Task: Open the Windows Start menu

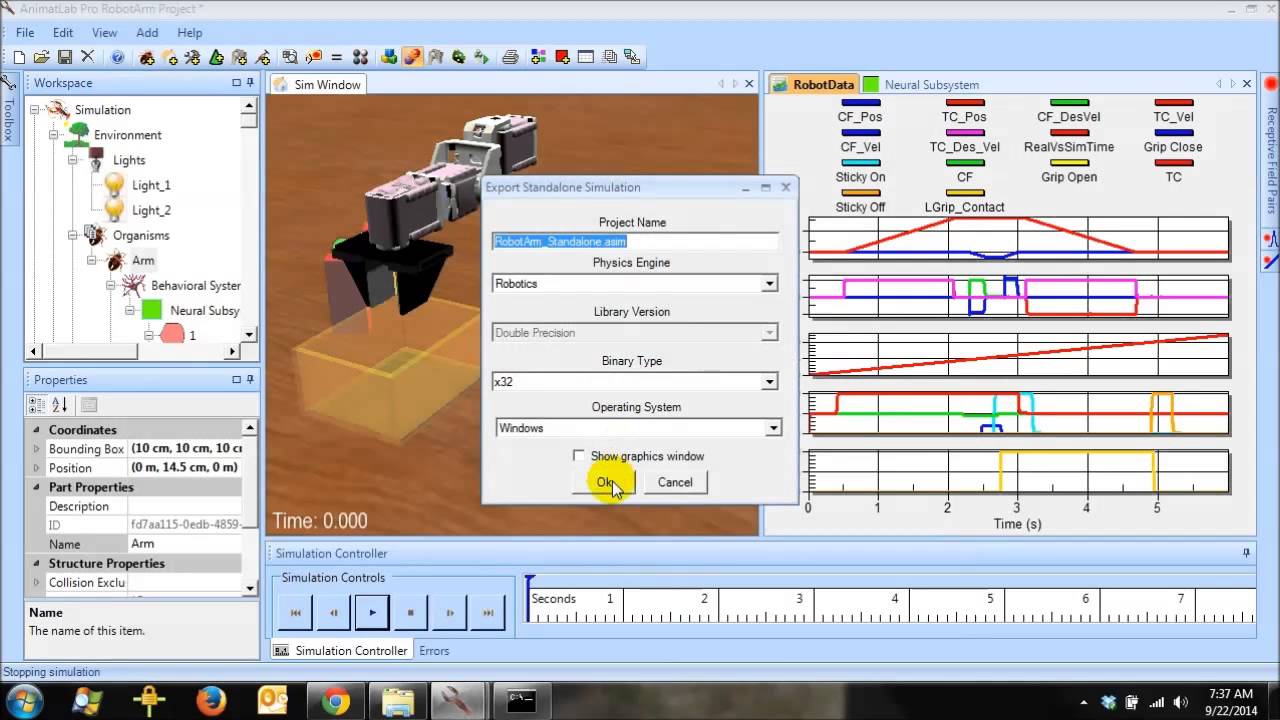Action: 24,701
